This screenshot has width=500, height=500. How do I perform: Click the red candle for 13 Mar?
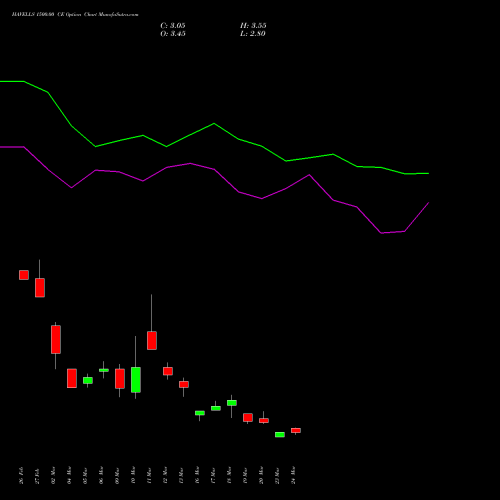[184, 384]
